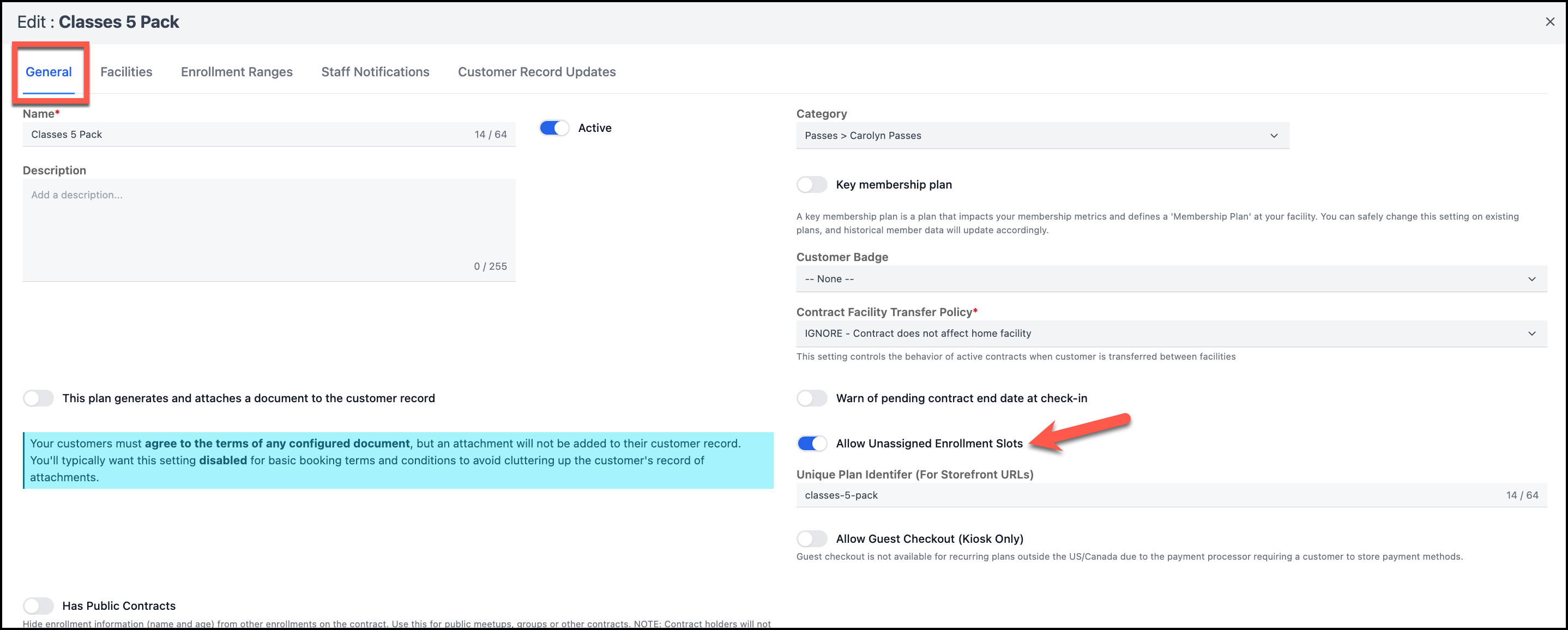Click the Category dropdown chevron arrow

point(1274,136)
